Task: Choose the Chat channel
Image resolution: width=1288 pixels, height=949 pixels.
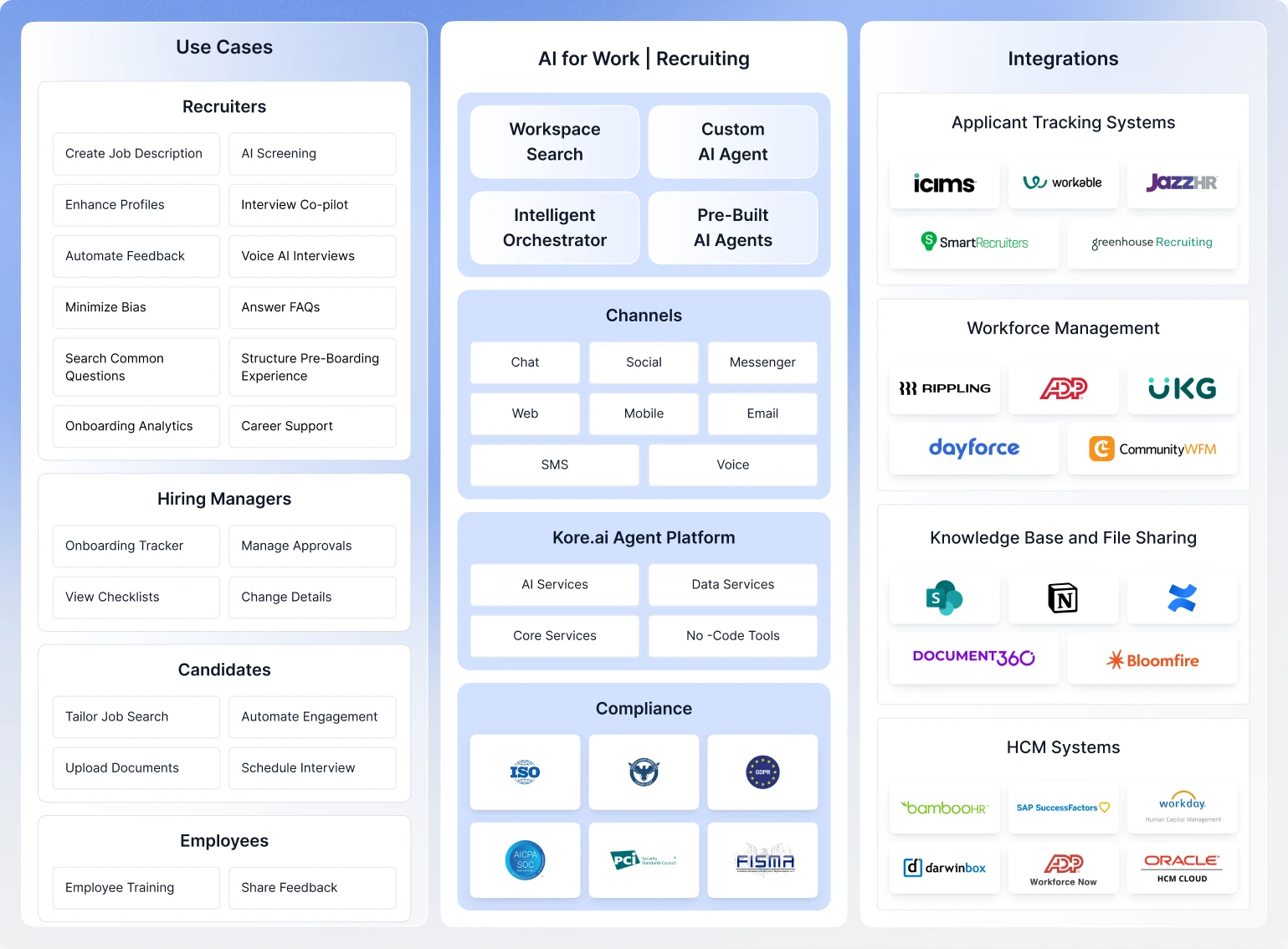Action: [x=525, y=362]
